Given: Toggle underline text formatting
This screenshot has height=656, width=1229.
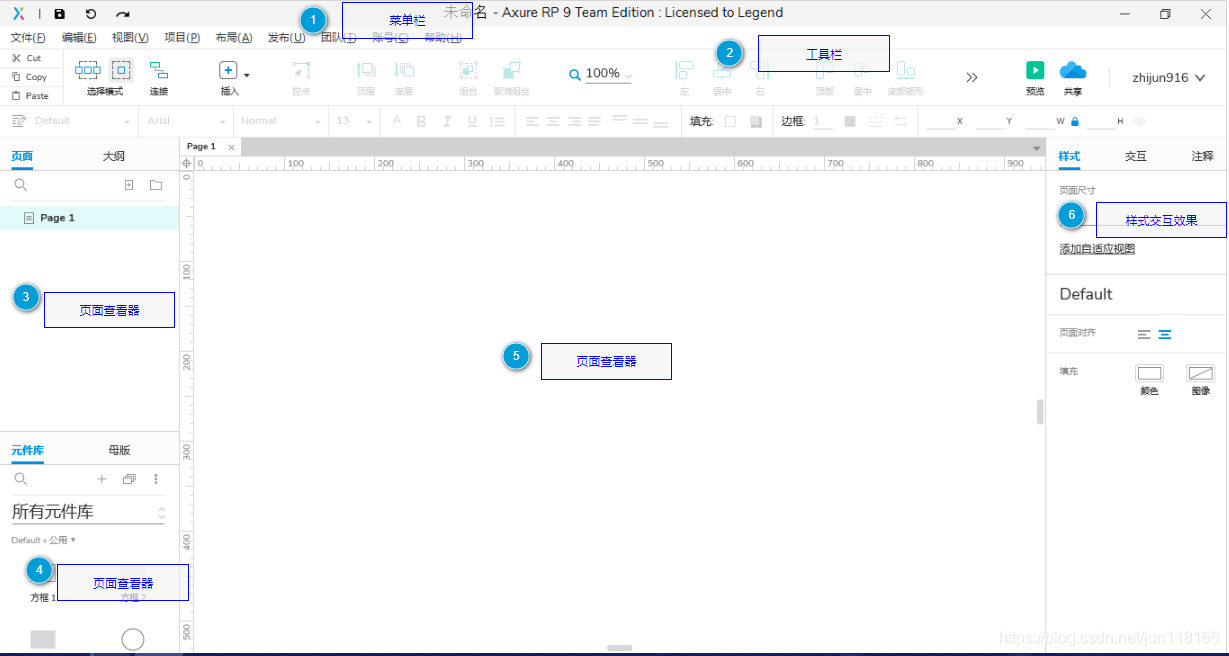Looking at the screenshot, I should (472, 121).
